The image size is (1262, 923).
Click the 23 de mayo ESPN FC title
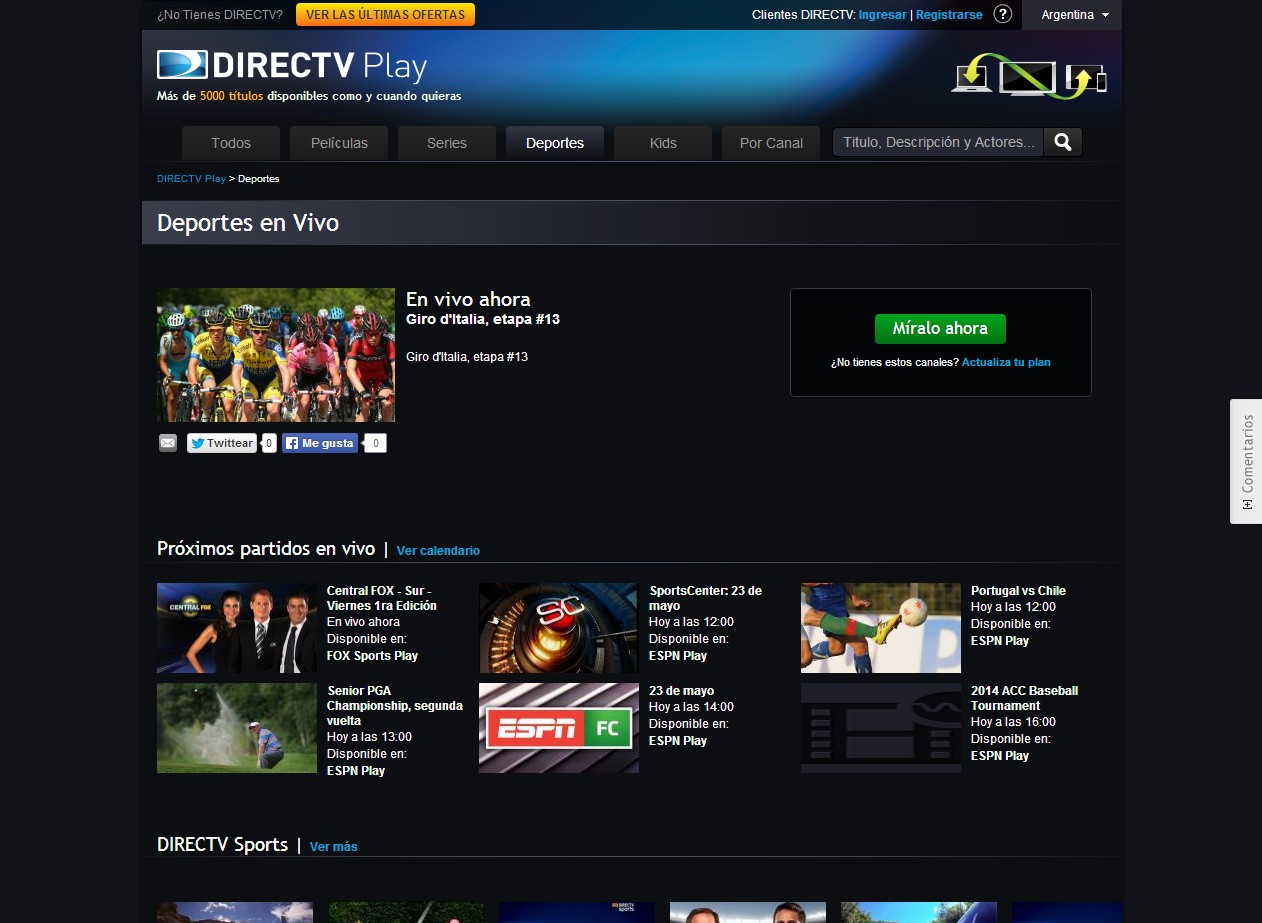pos(681,691)
